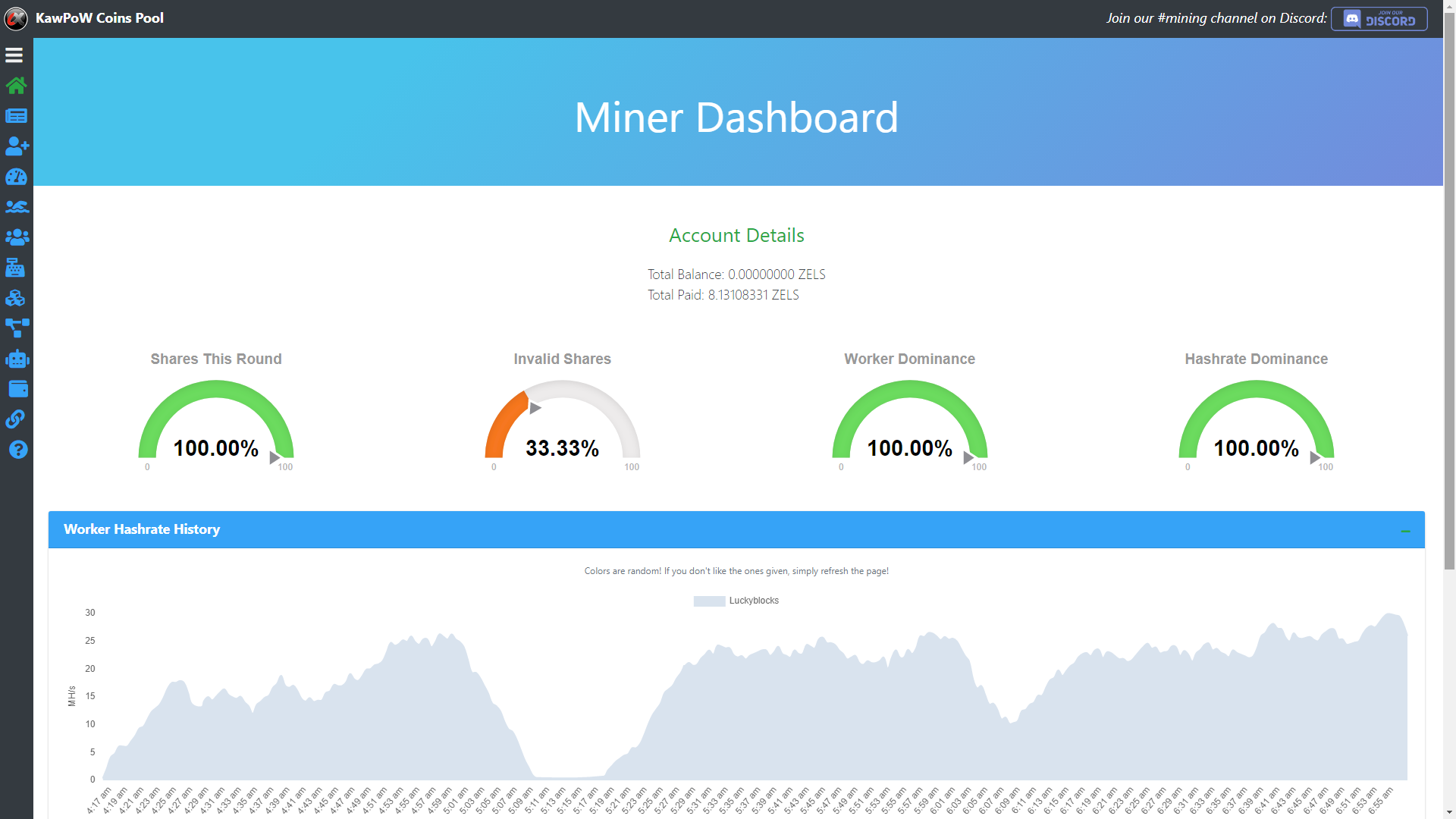Open the hamburger menu in sidebar
This screenshot has width=1456, height=819.
click(x=14, y=55)
